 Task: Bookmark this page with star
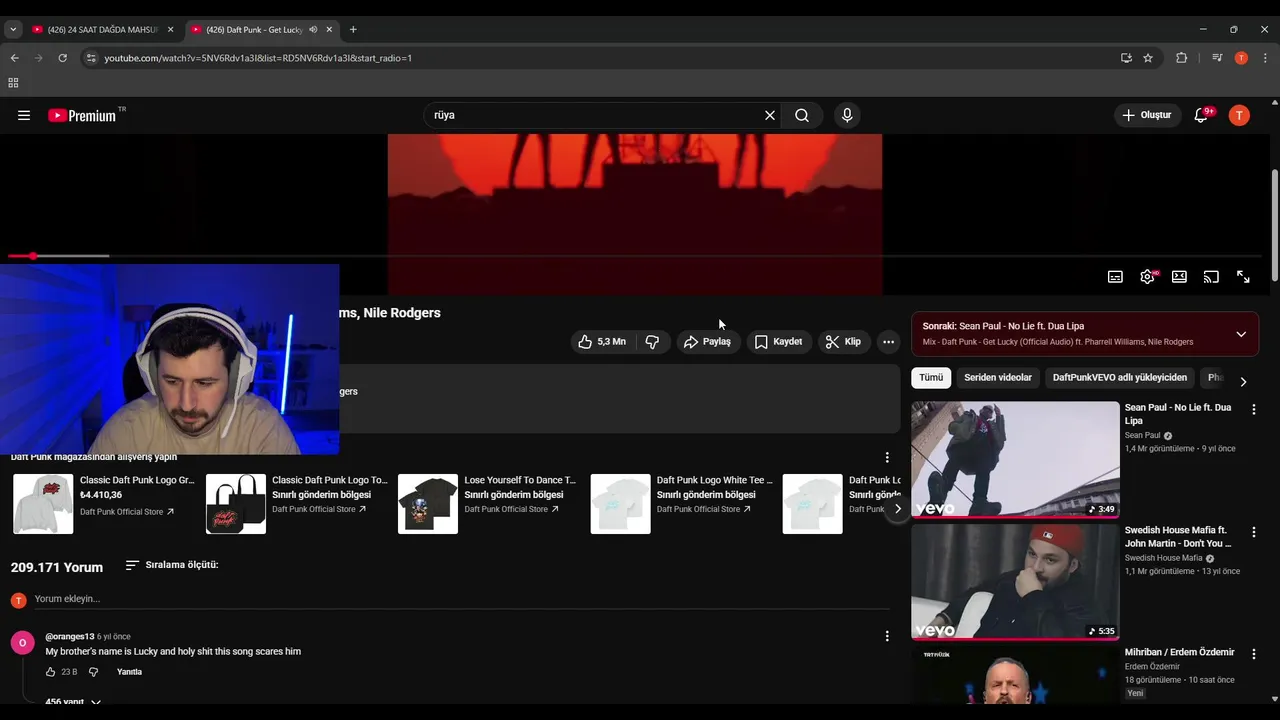1148,58
